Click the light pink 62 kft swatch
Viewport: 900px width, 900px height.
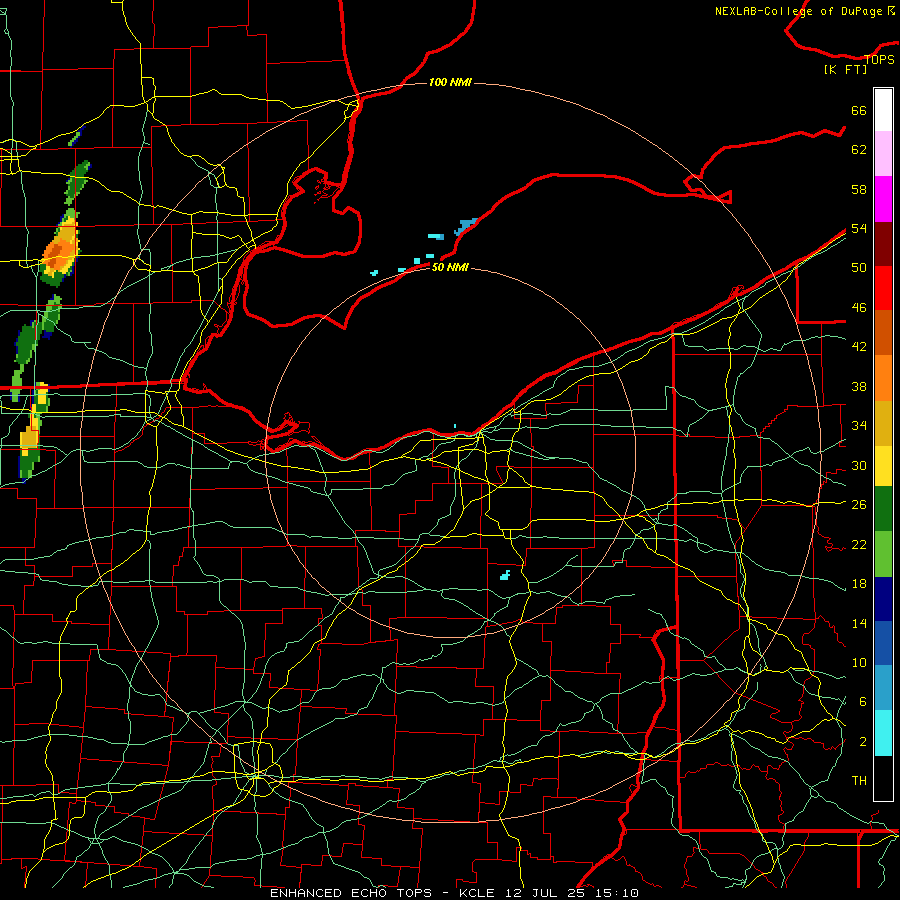click(883, 153)
